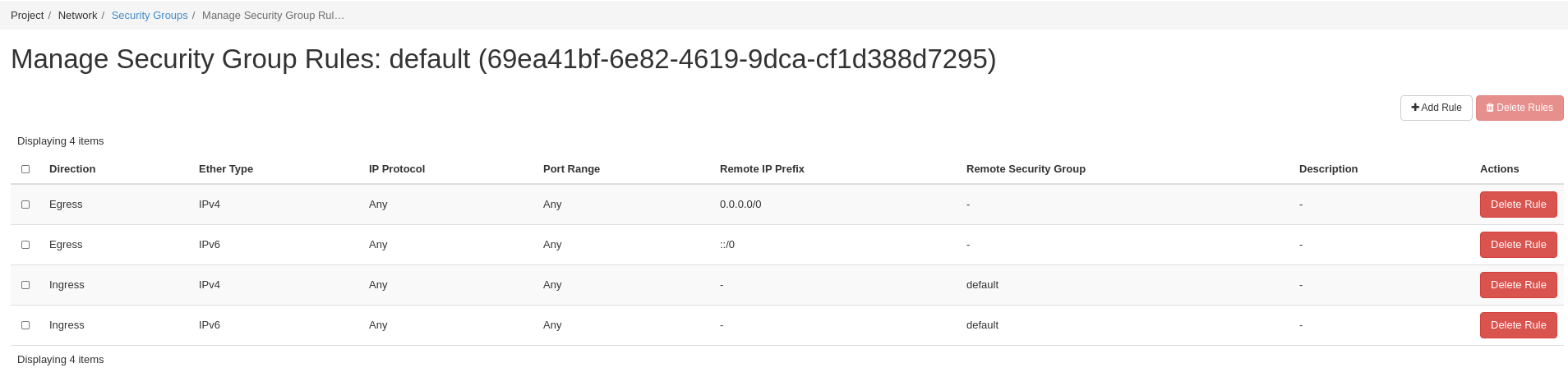Click the Port Range column header
This screenshot has height=377, width=1568.
coord(571,169)
